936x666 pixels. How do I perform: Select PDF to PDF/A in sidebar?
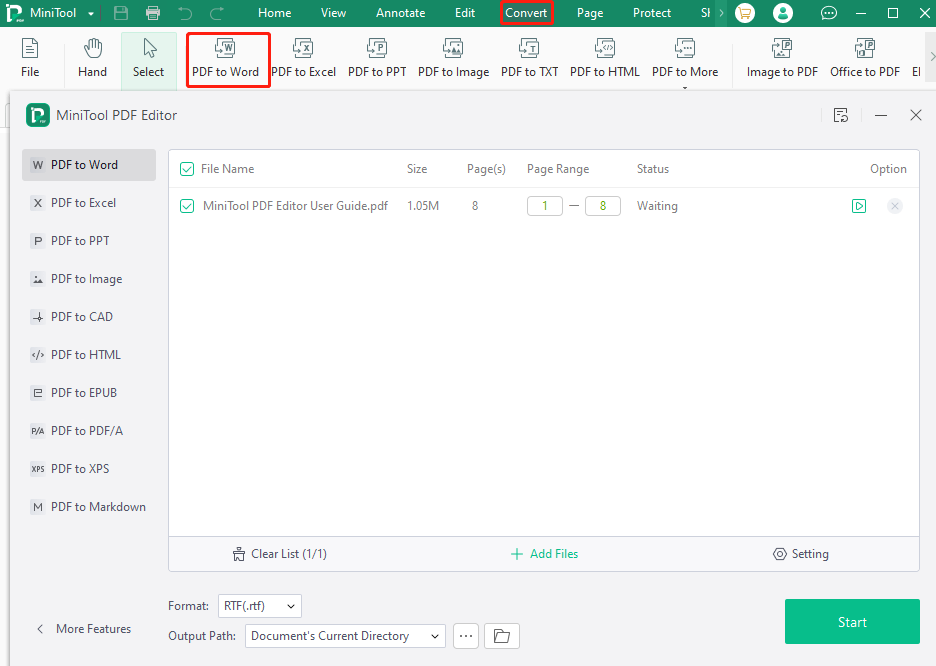coord(89,431)
